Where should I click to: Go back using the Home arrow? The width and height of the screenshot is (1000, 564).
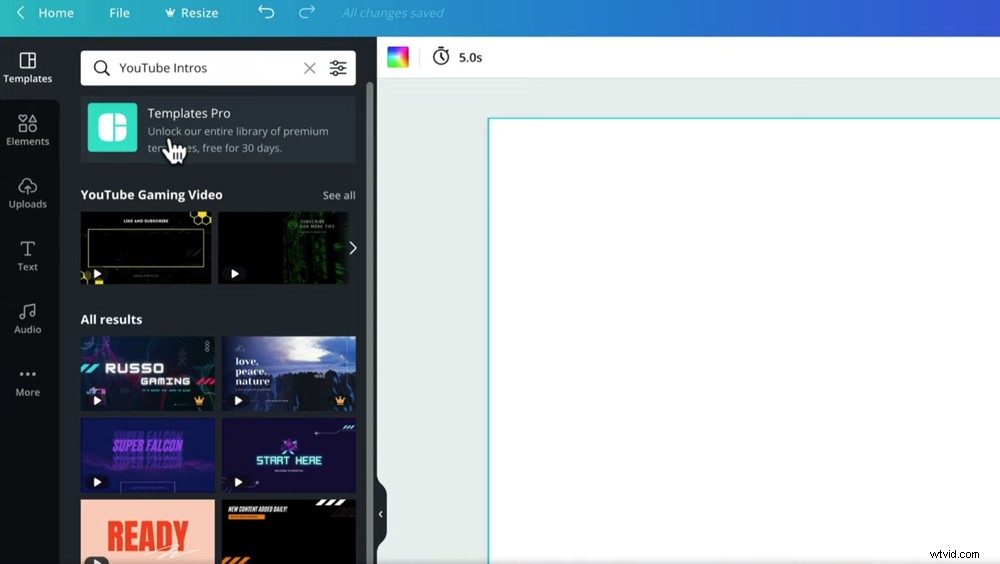(20, 13)
